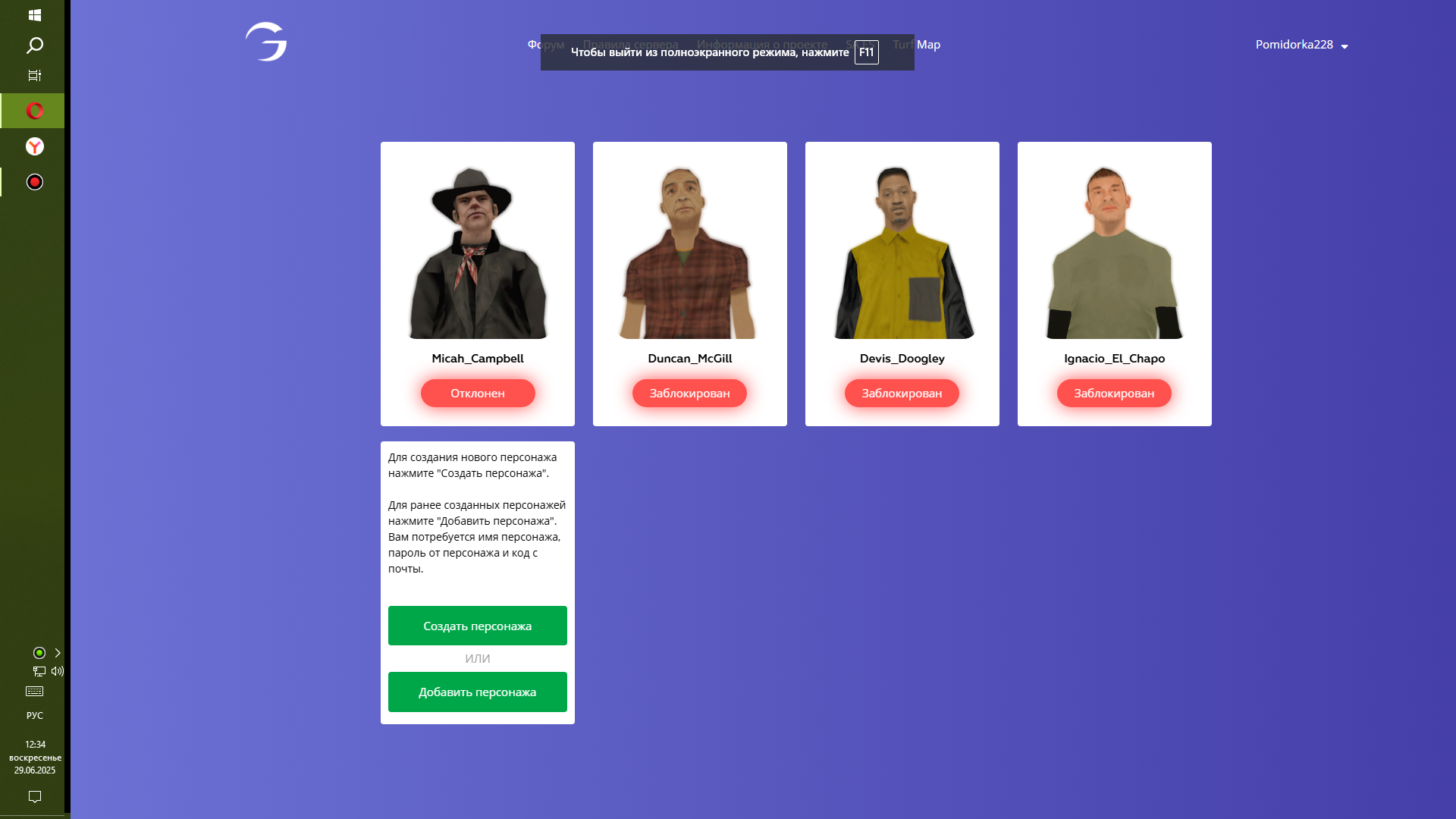Open the Turf Map menu item

point(927,45)
